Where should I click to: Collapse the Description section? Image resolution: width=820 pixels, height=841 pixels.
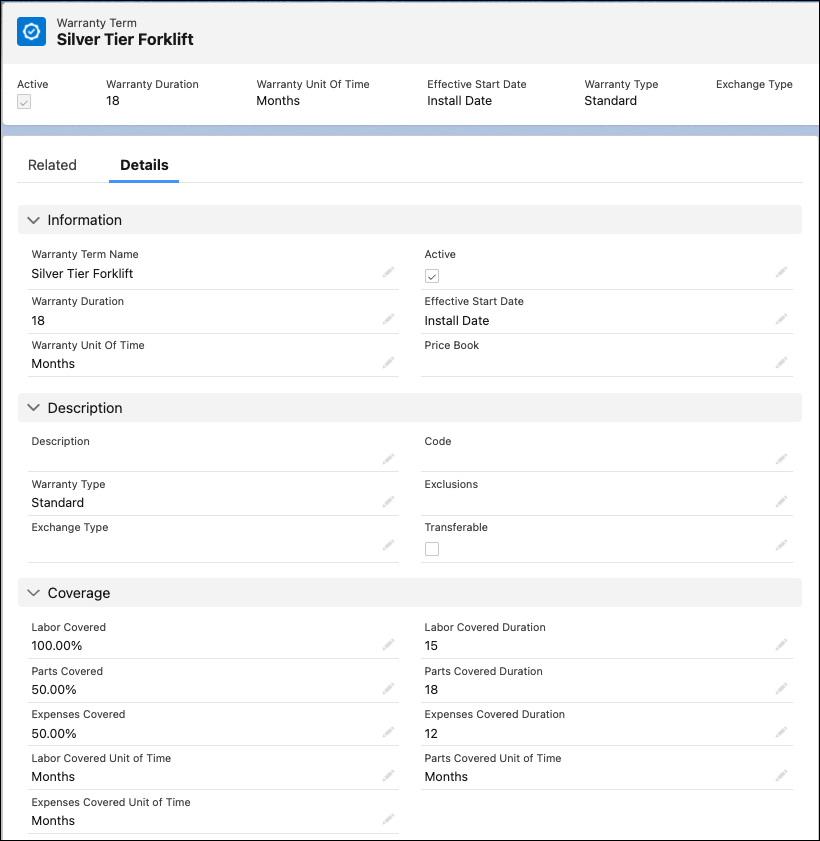[x=33, y=408]
